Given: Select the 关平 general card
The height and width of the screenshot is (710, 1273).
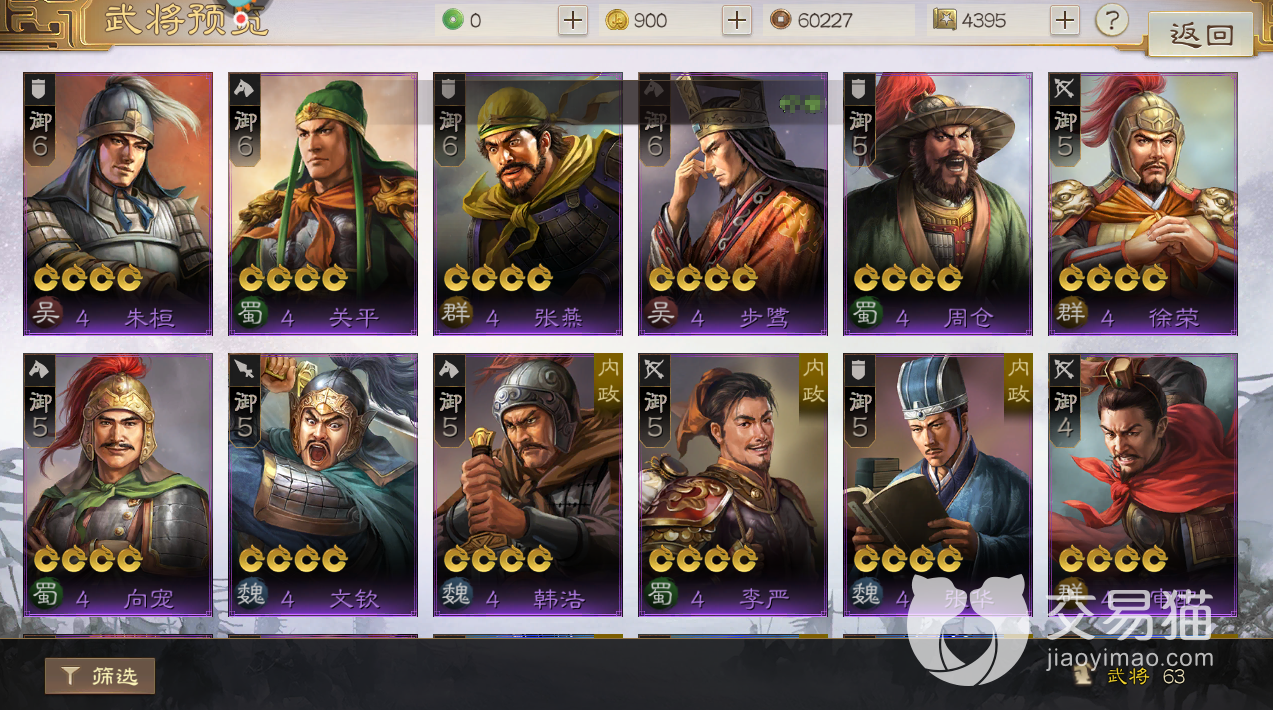Looking at the screenshot, I should point(323,204).
